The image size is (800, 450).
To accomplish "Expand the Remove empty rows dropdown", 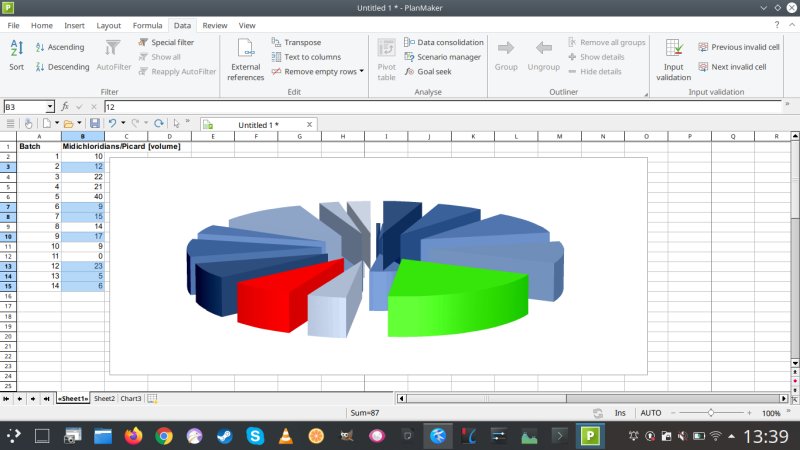I will (x=362, y=72).
